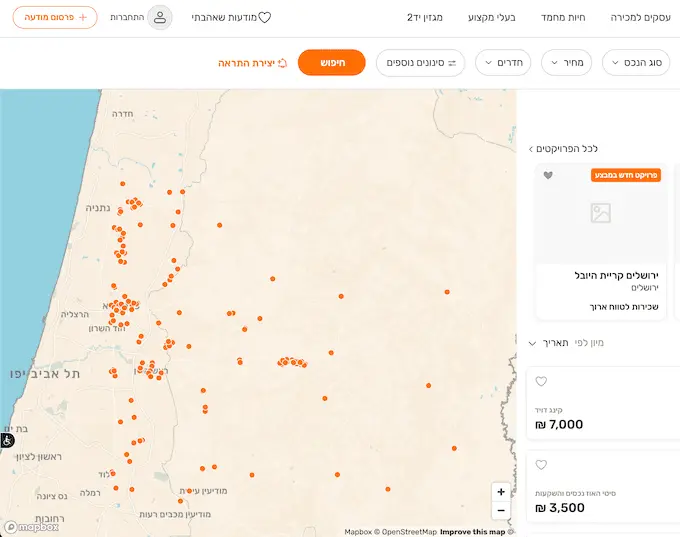Open the מגזין יד2 menu item
This screenshot has height=537, width=680.
pos(425,18)
